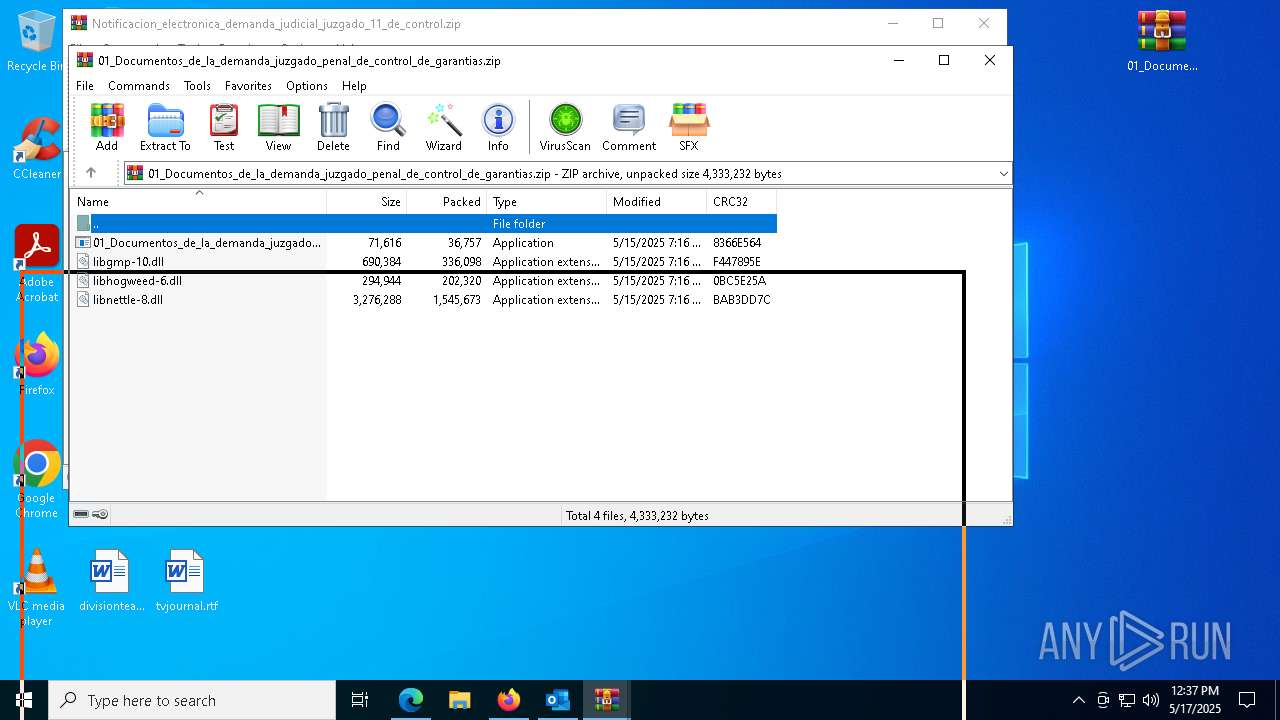Viewport: 1280px width, 720px height.
Task: Sort by Size column header
Action: pos(367,202)
